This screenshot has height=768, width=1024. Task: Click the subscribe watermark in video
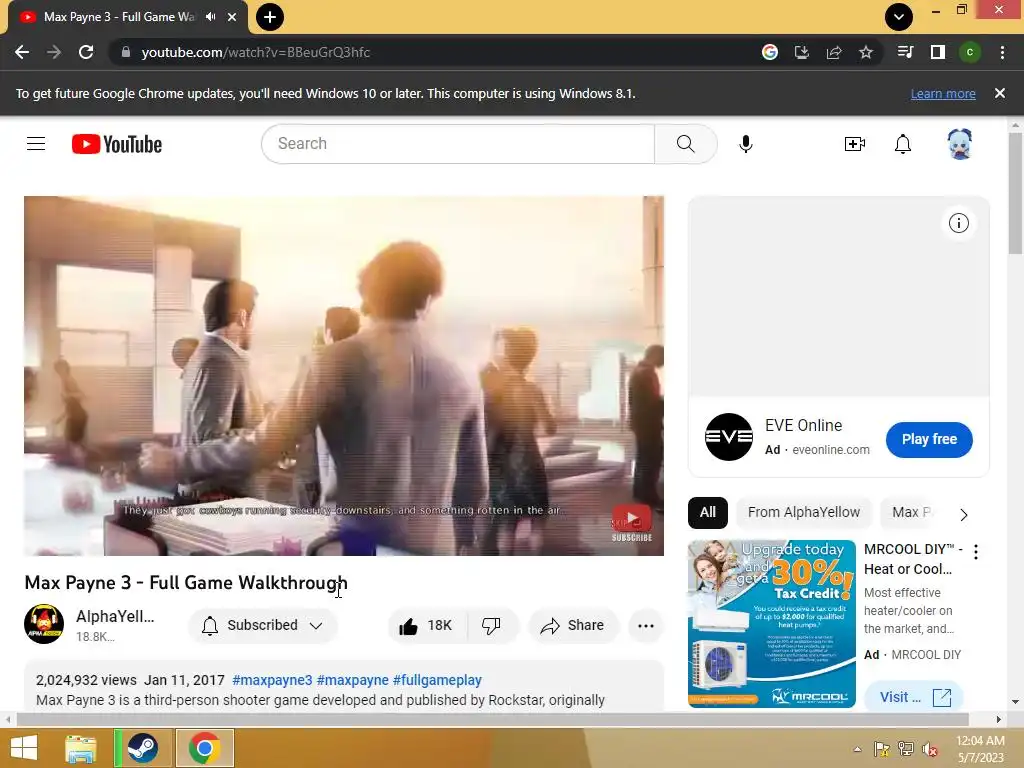pyautogui.click(x=632, y=522)
